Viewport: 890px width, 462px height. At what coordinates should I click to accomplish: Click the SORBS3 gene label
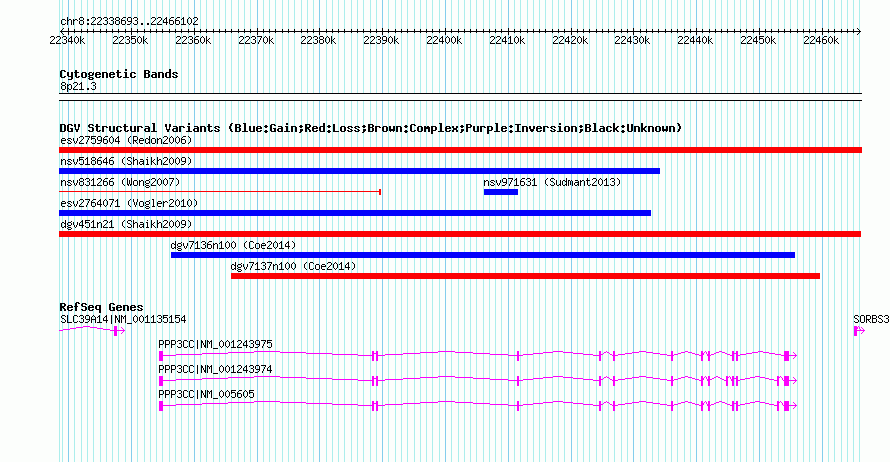[871, 320]
